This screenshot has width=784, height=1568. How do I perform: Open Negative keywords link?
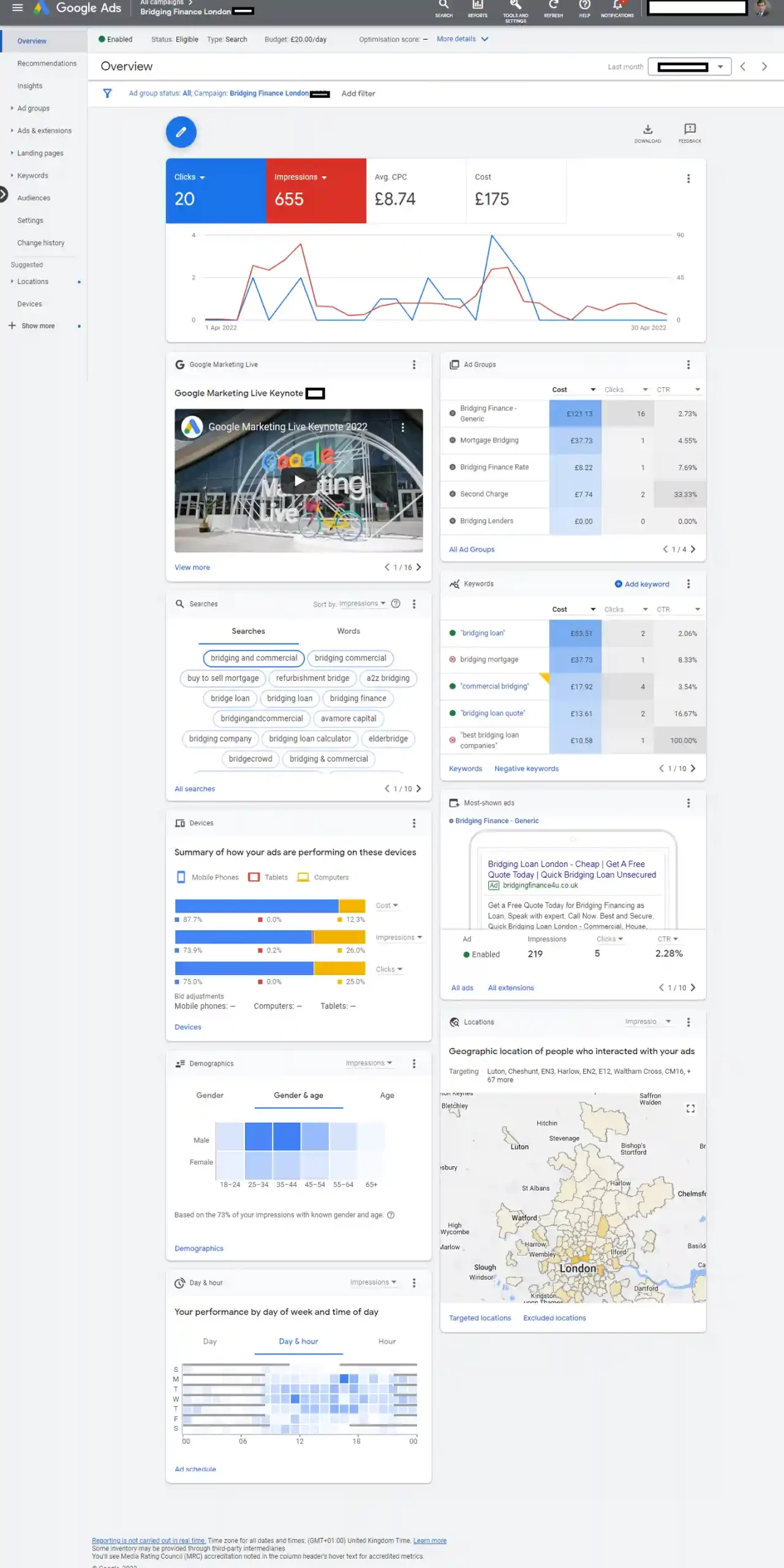click(x=526, y=769)
